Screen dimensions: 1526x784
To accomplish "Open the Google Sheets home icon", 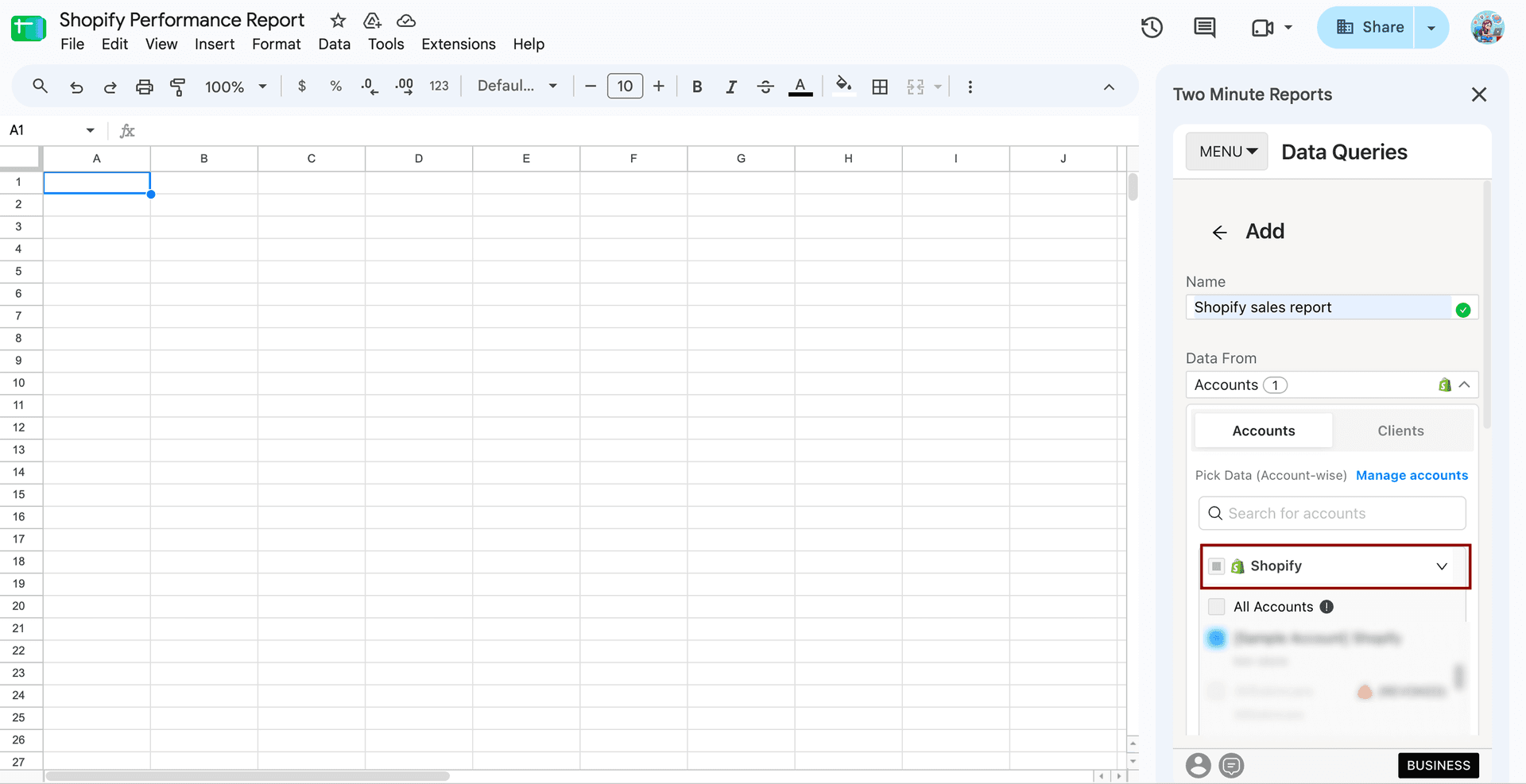I will 29,28.
